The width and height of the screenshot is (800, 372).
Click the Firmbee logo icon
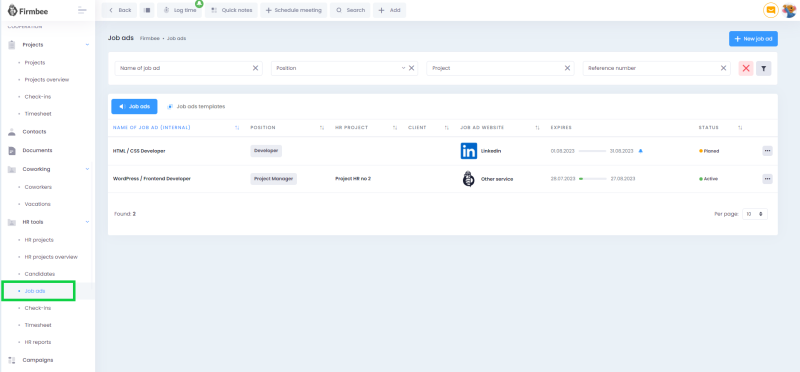(x=12, y=10)
